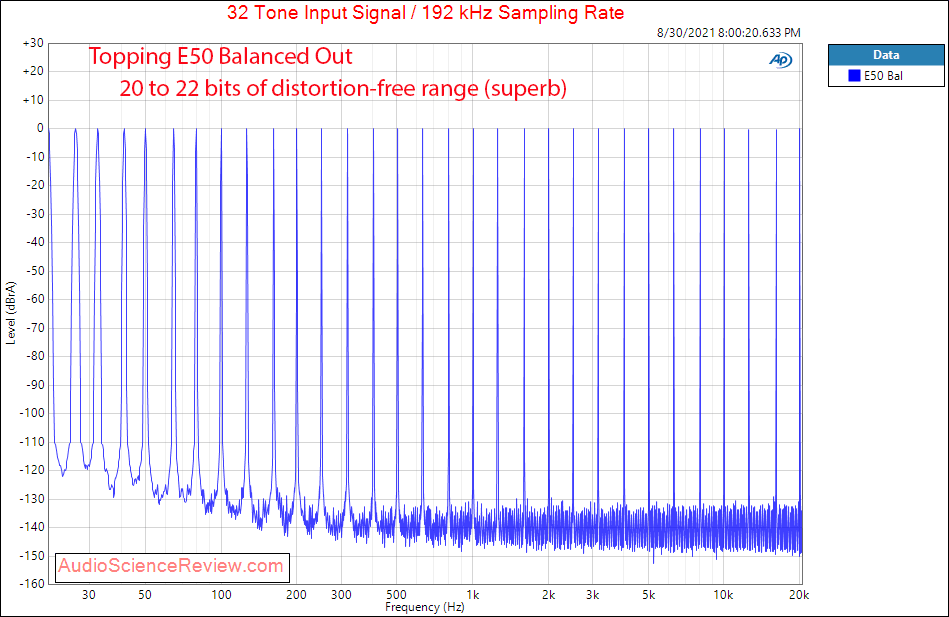Click the "Data" legend header
This screenshot has width=949, height=617.
[886, 54]
